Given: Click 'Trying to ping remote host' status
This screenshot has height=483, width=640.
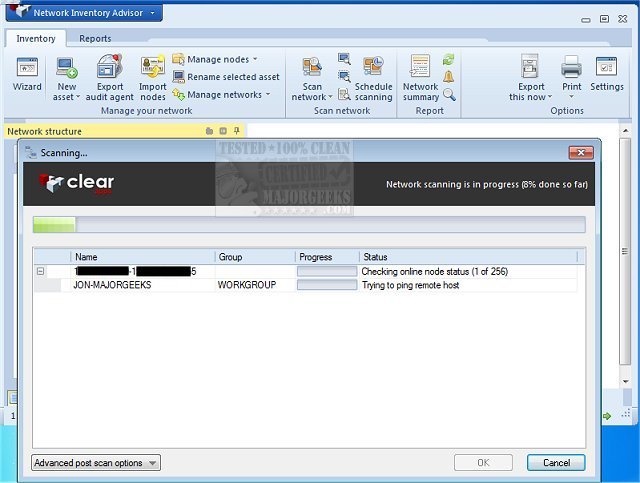Looking at the screenshot, I should tap(411, 285).
